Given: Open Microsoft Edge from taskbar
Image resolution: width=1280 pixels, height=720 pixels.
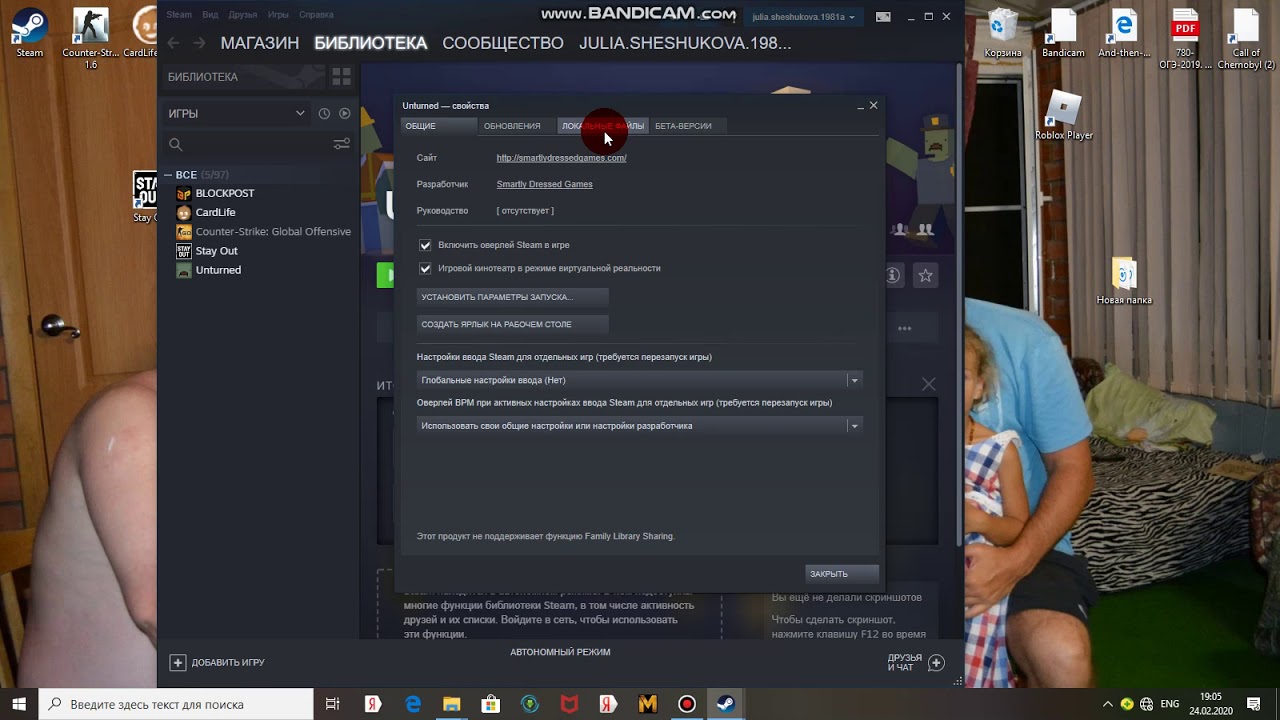Looking at the screenshot, I should tap(413, 704).
